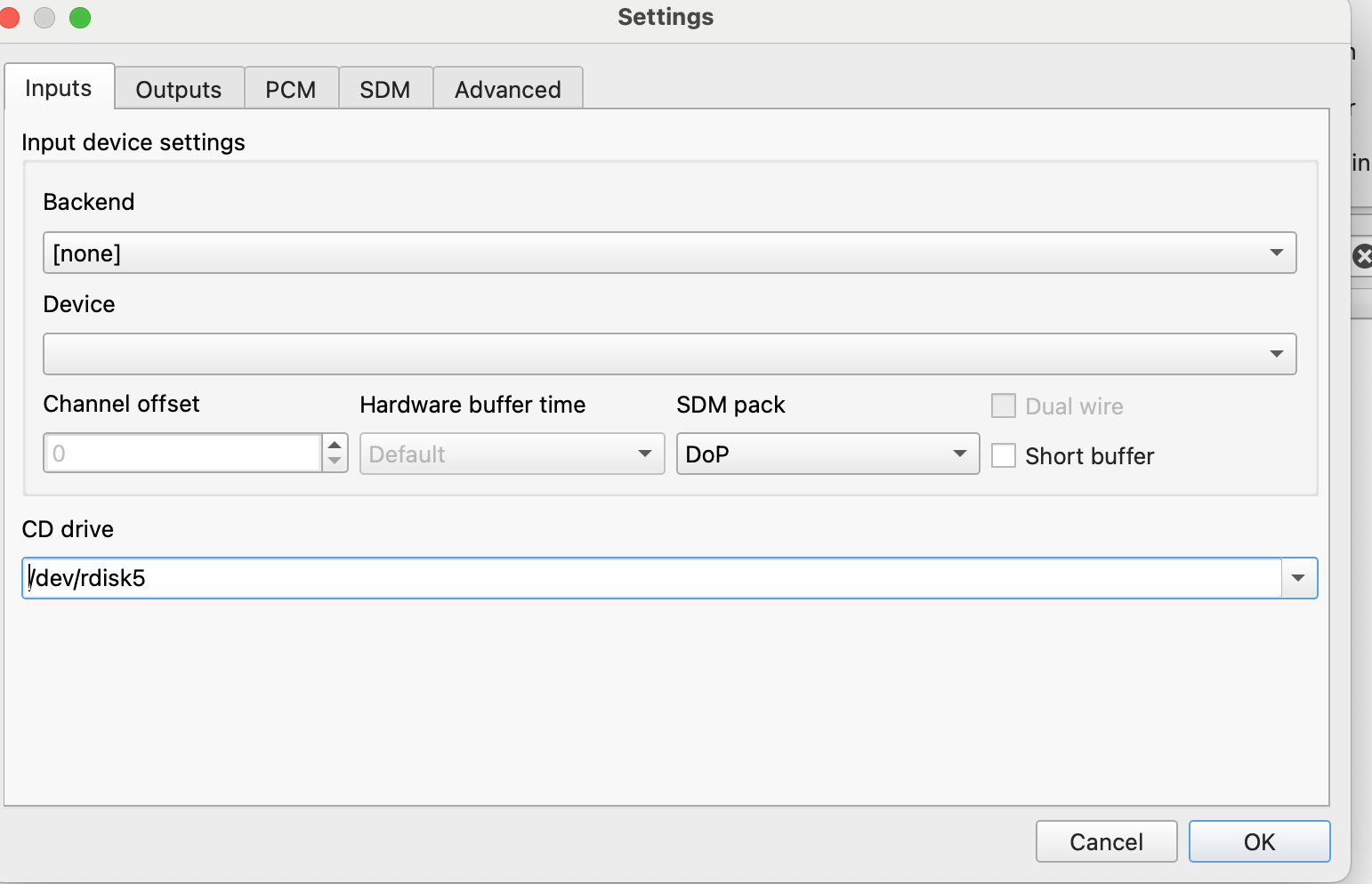The height and width of the screenshot is (884, 1372).
Task: Open the Outputs tab
Action: pos(179,89)
